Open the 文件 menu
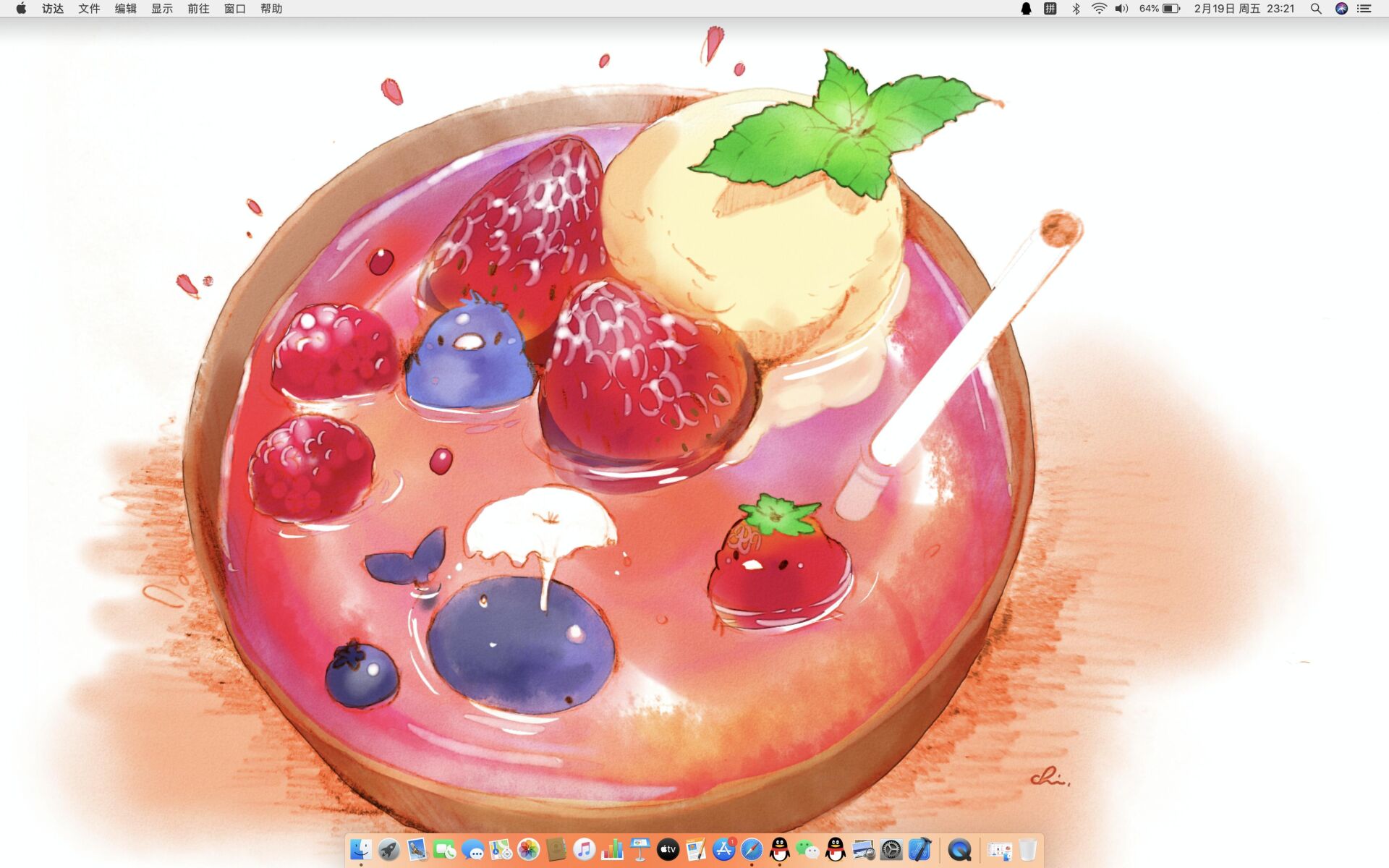The width and height of the screenshot is (1389, 868). point(89,9)
